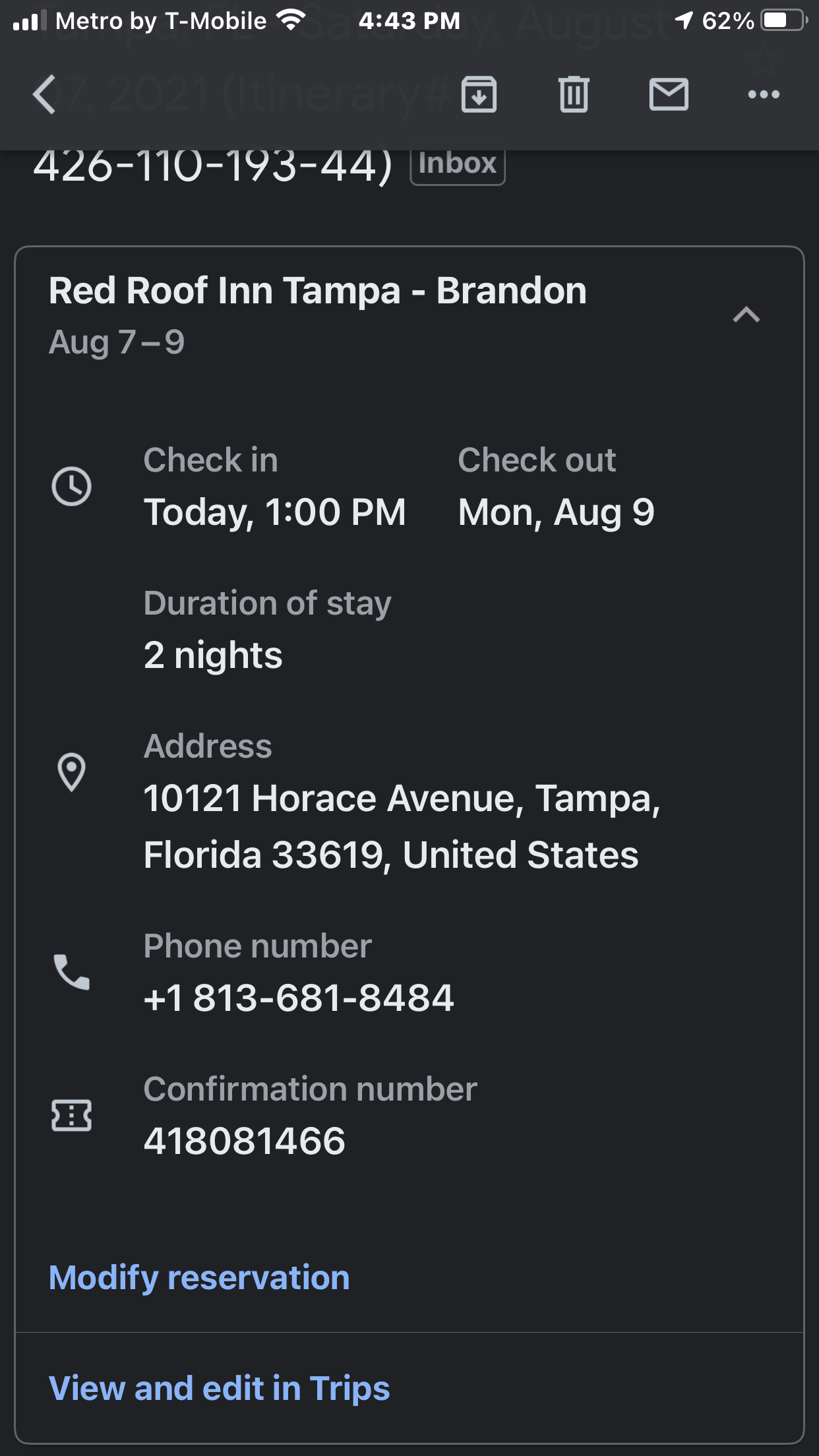Go back using the back arrow
819x1456 pixels.
point(45,94)
